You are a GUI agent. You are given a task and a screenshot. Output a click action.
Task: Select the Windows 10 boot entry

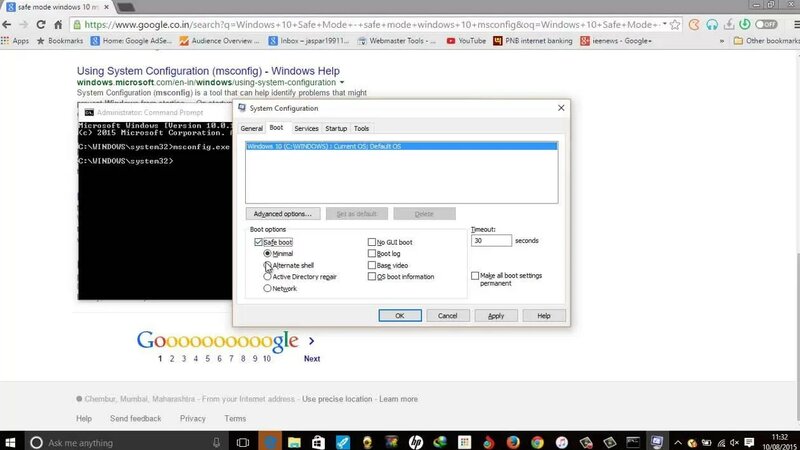[x=402, y=146]
